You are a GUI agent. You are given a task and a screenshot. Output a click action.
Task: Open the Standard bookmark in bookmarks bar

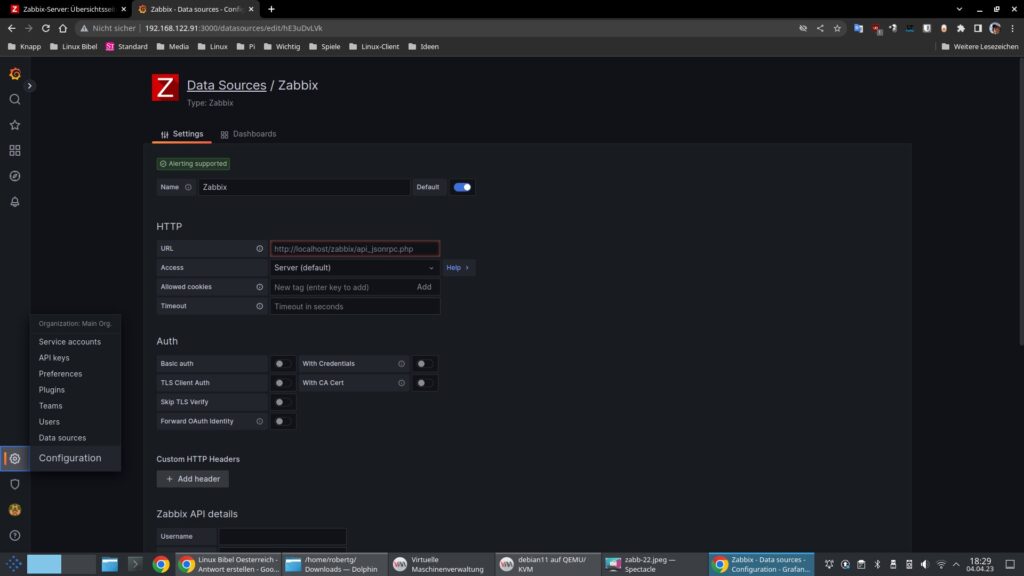pyautogui.click(x=127, y=46)
